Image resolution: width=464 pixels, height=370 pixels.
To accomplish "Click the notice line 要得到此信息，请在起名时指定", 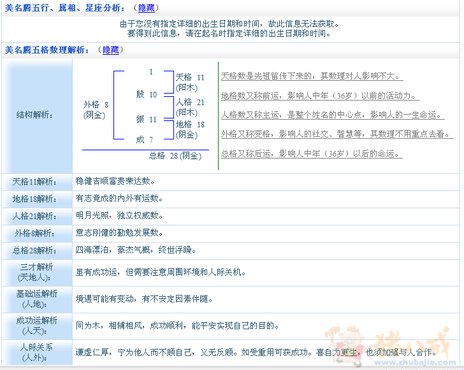I will point(229,33).
